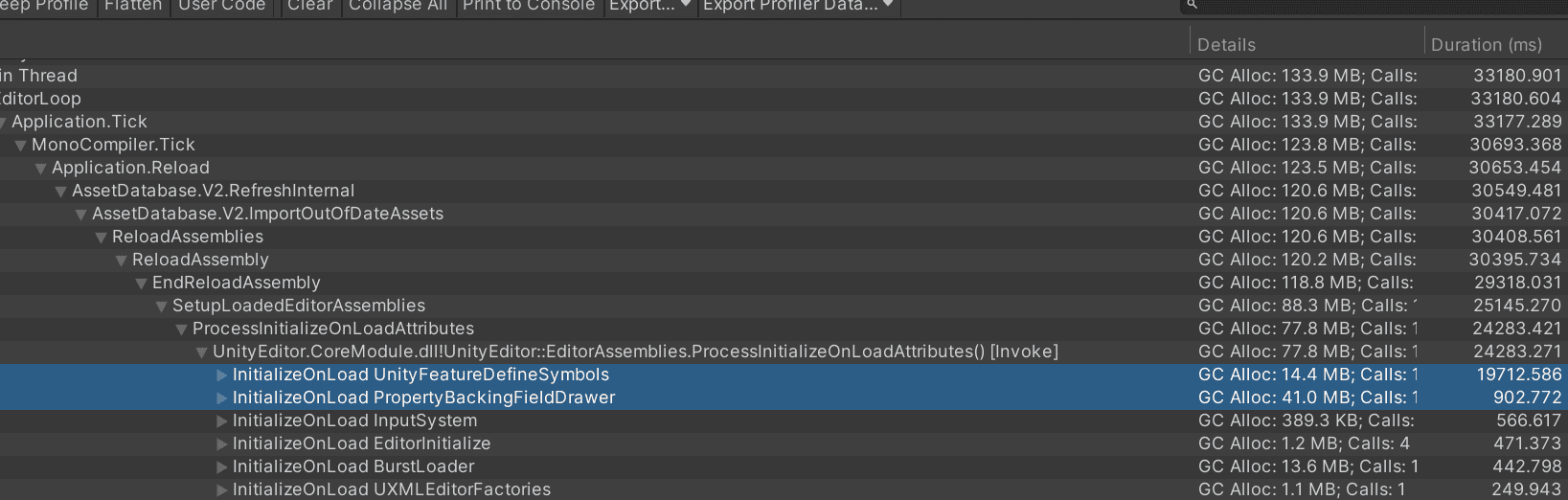The height and width of the screenshot is (500, 1568).
Task: Click the Collapse All button
Action: click(398, 8)
